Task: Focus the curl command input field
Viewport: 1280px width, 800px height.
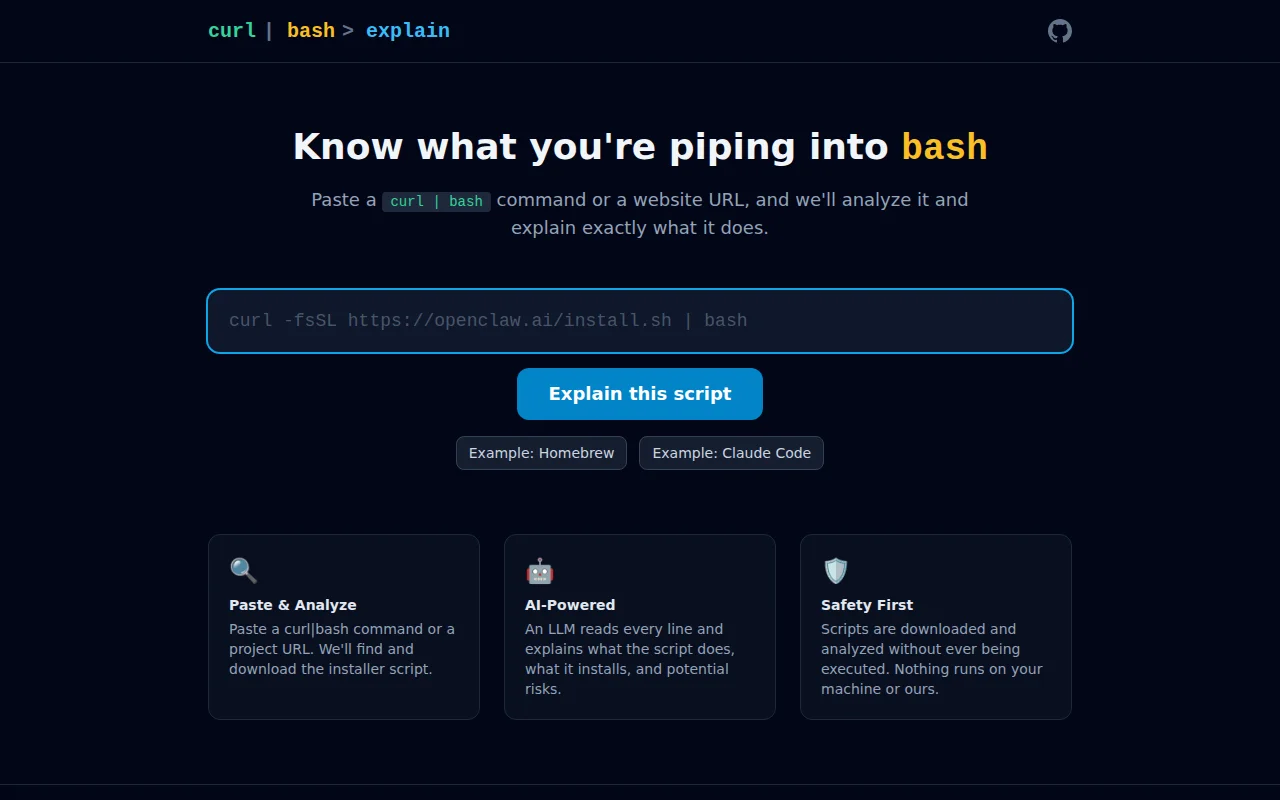Action: 640,321
